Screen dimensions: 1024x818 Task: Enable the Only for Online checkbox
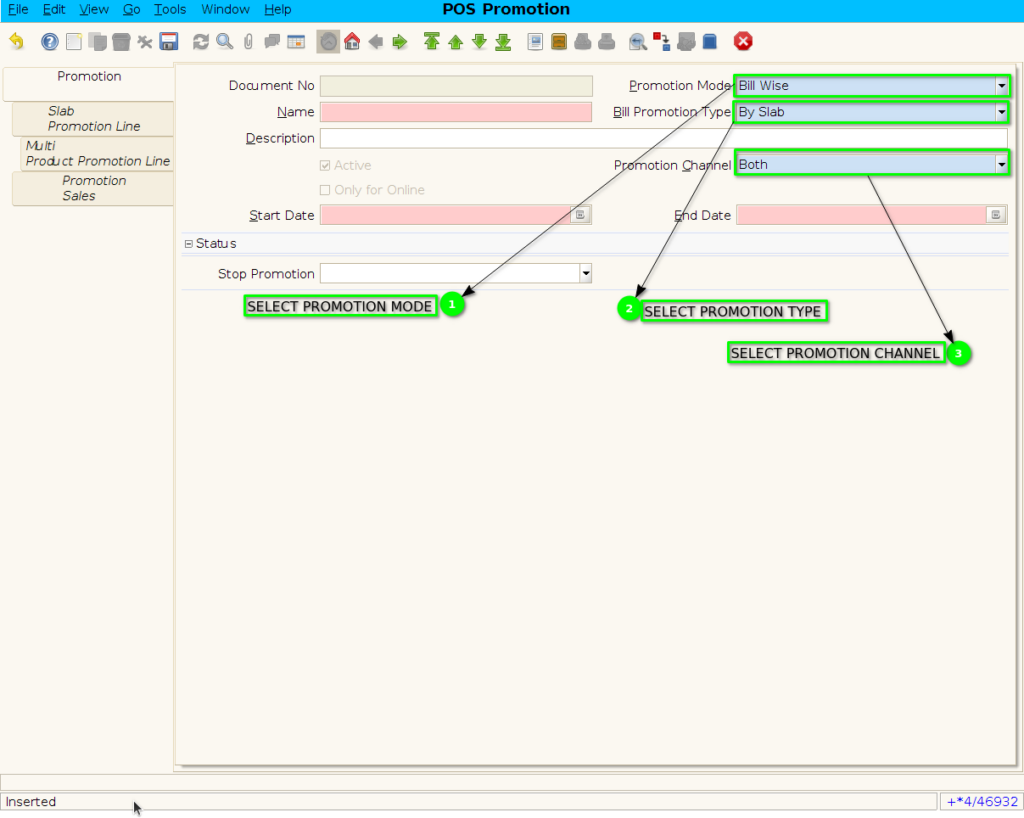pyautogui.click(x=325, y=190)
